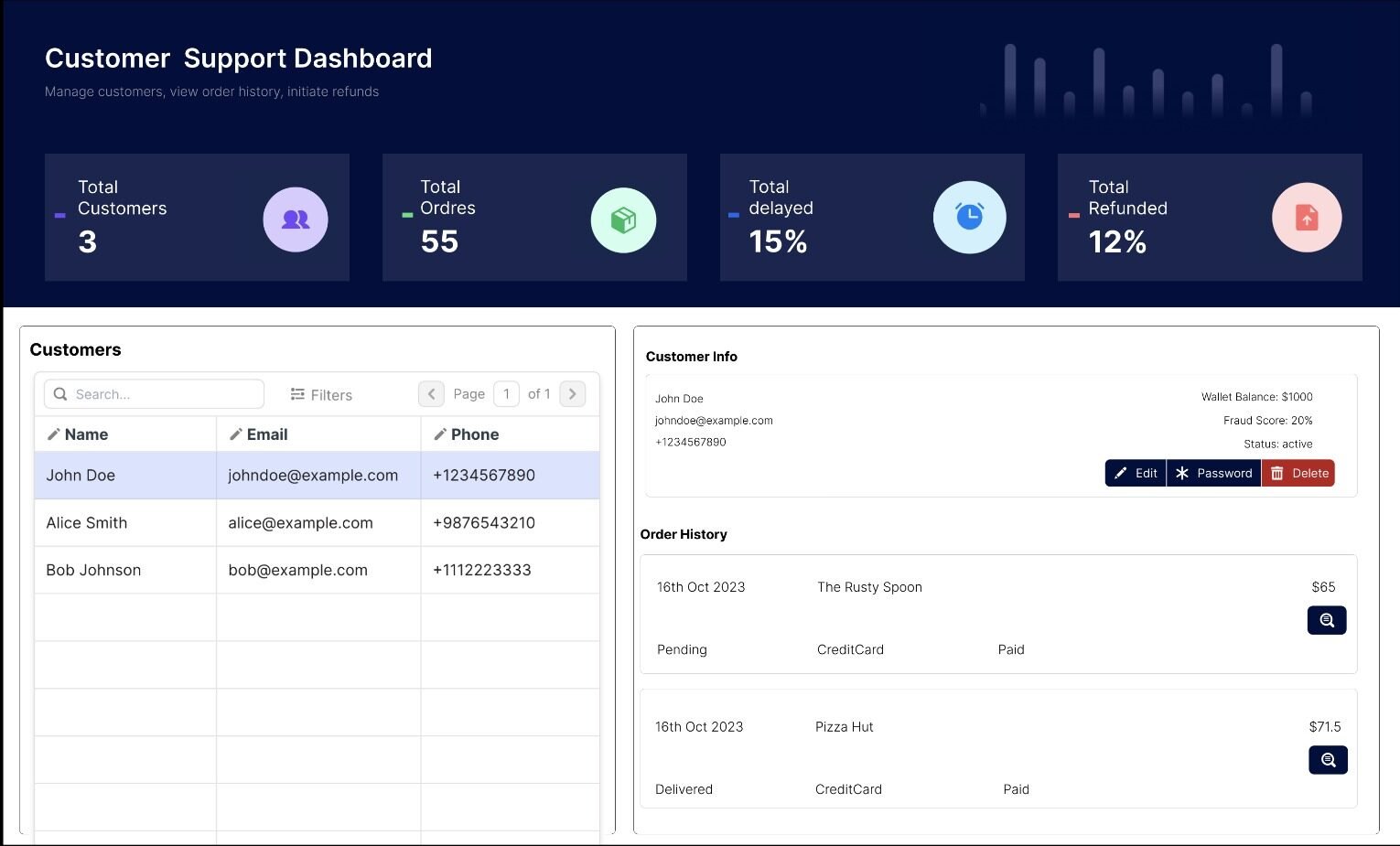View details of the Pizza Hut order
Viewport: 1400px width, 846px height.
point(1328,760)
